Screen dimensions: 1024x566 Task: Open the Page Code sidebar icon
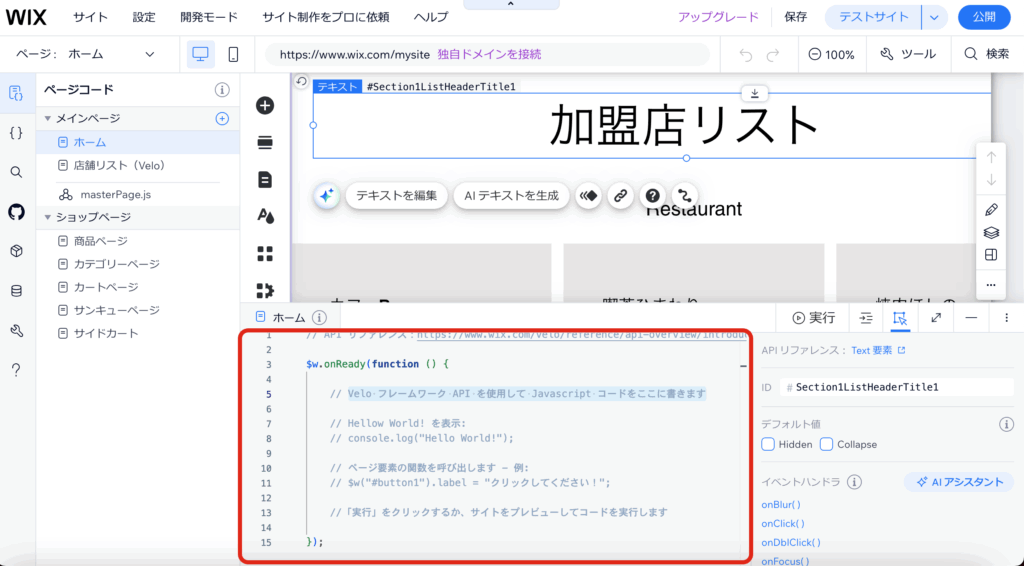[x=16, y=93]
